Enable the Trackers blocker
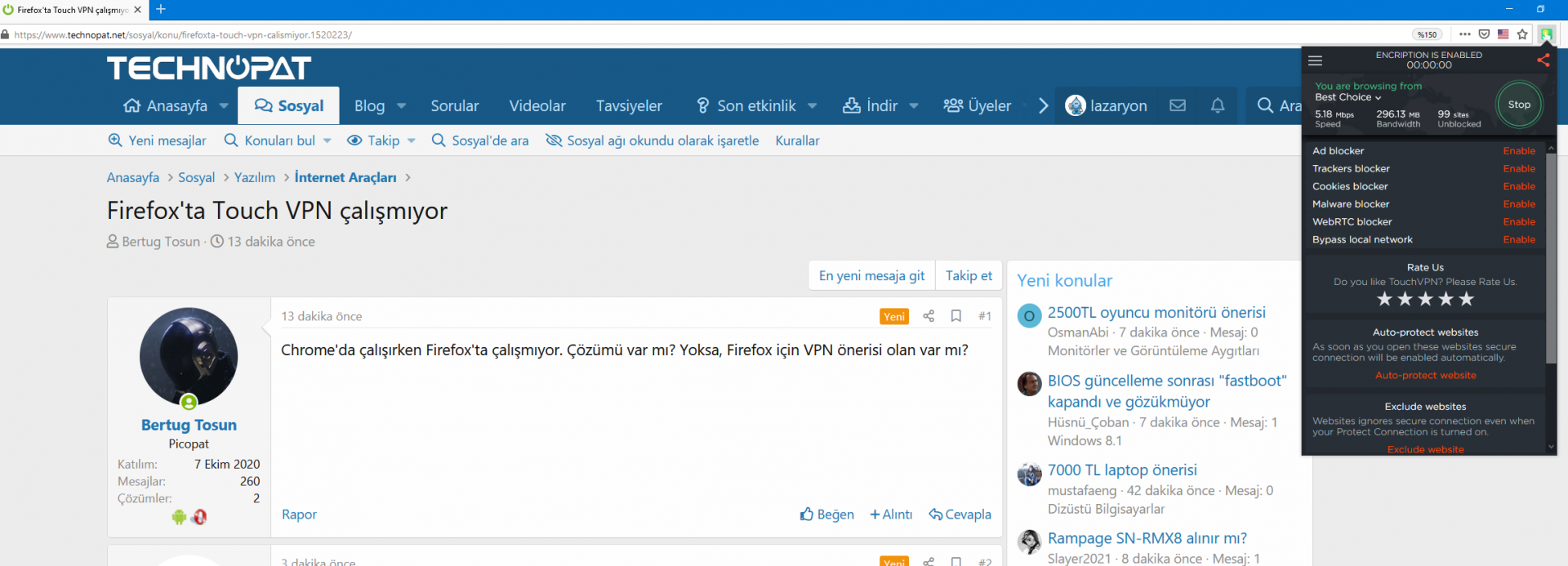The image size is (1568, 566). 1519,169
